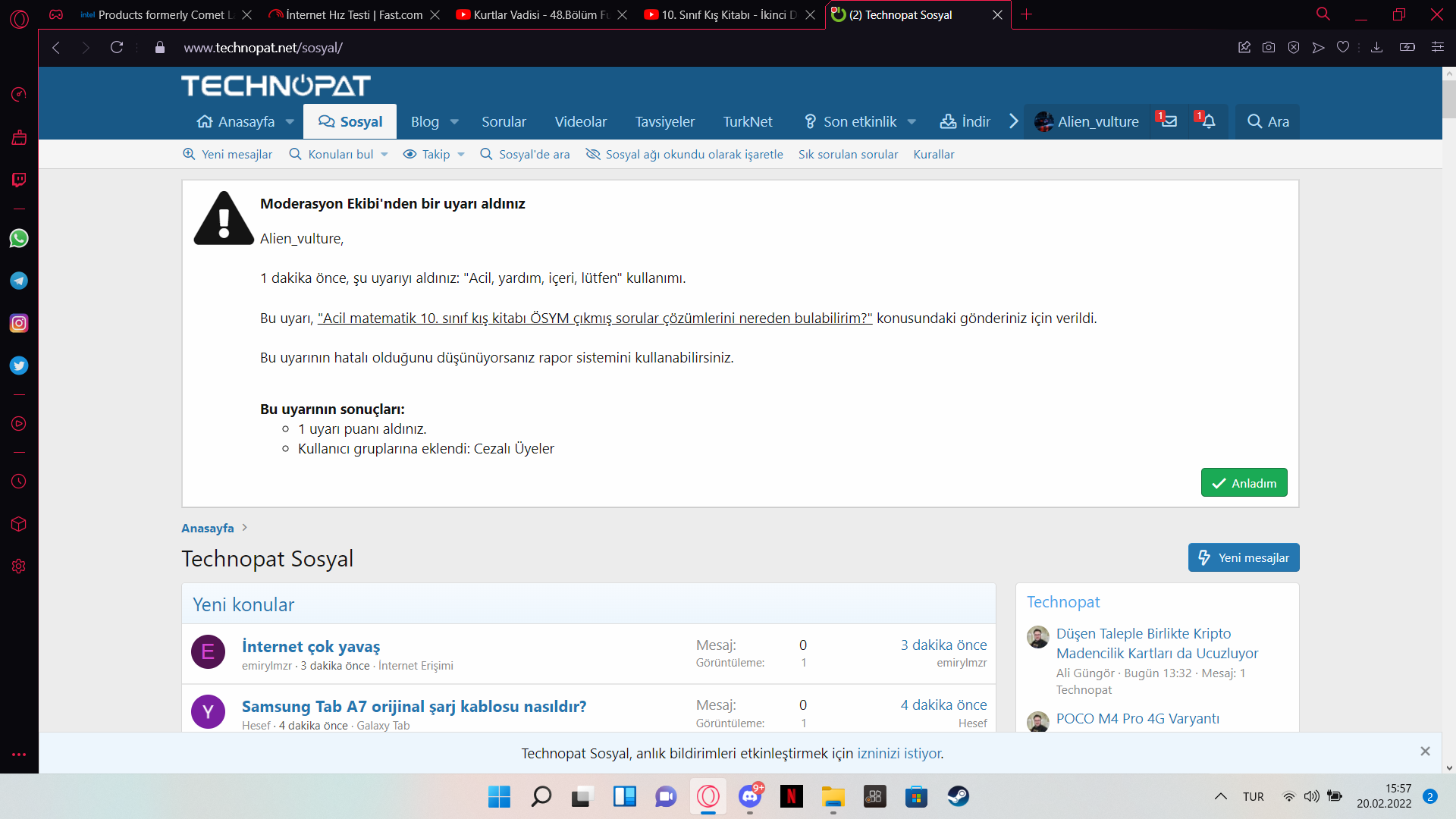The width and height of the screenshot is (1456, 819).
Task: Open Twitter sidebar panel
Action: [x=19, y=366]
